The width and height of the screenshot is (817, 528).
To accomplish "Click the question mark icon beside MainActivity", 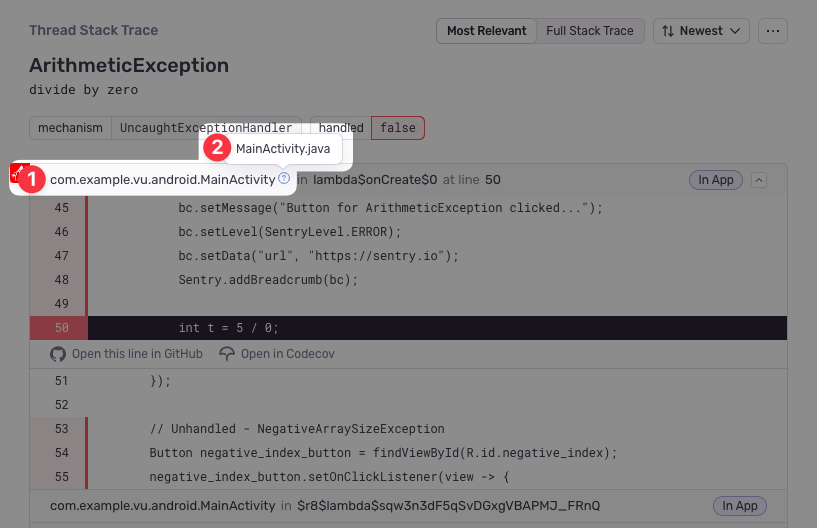I will coord(284,179).
